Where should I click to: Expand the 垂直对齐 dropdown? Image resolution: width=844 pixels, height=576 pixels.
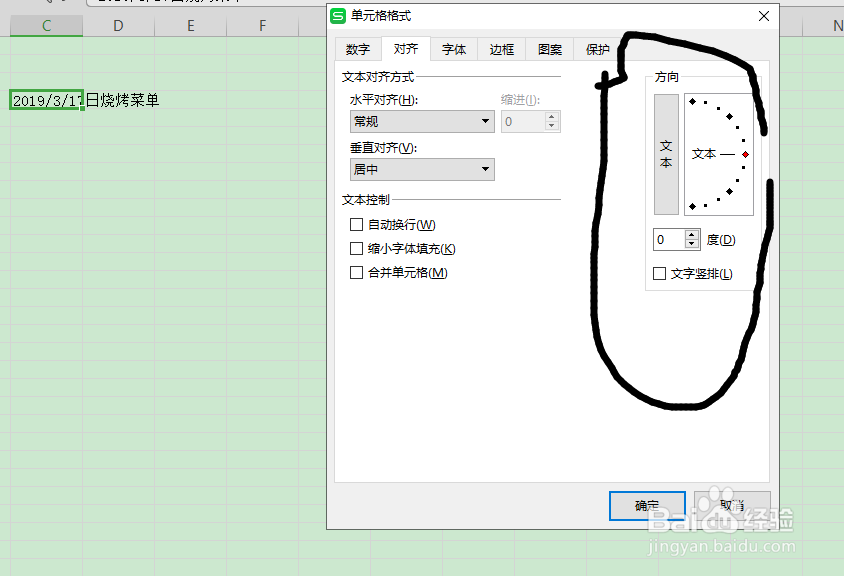click(422, 170)
